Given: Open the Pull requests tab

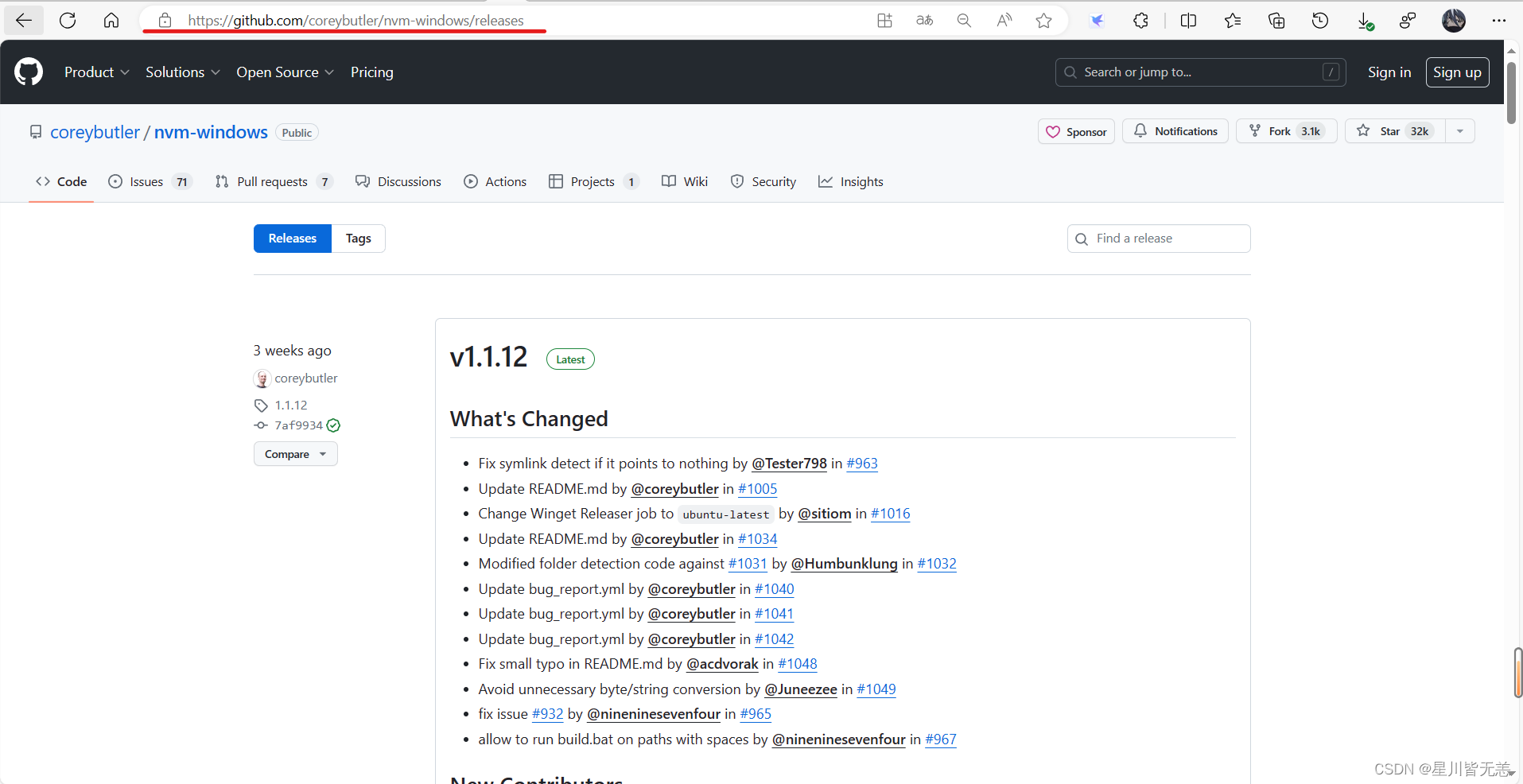Looking at the screenshot, I should point(274,181).
